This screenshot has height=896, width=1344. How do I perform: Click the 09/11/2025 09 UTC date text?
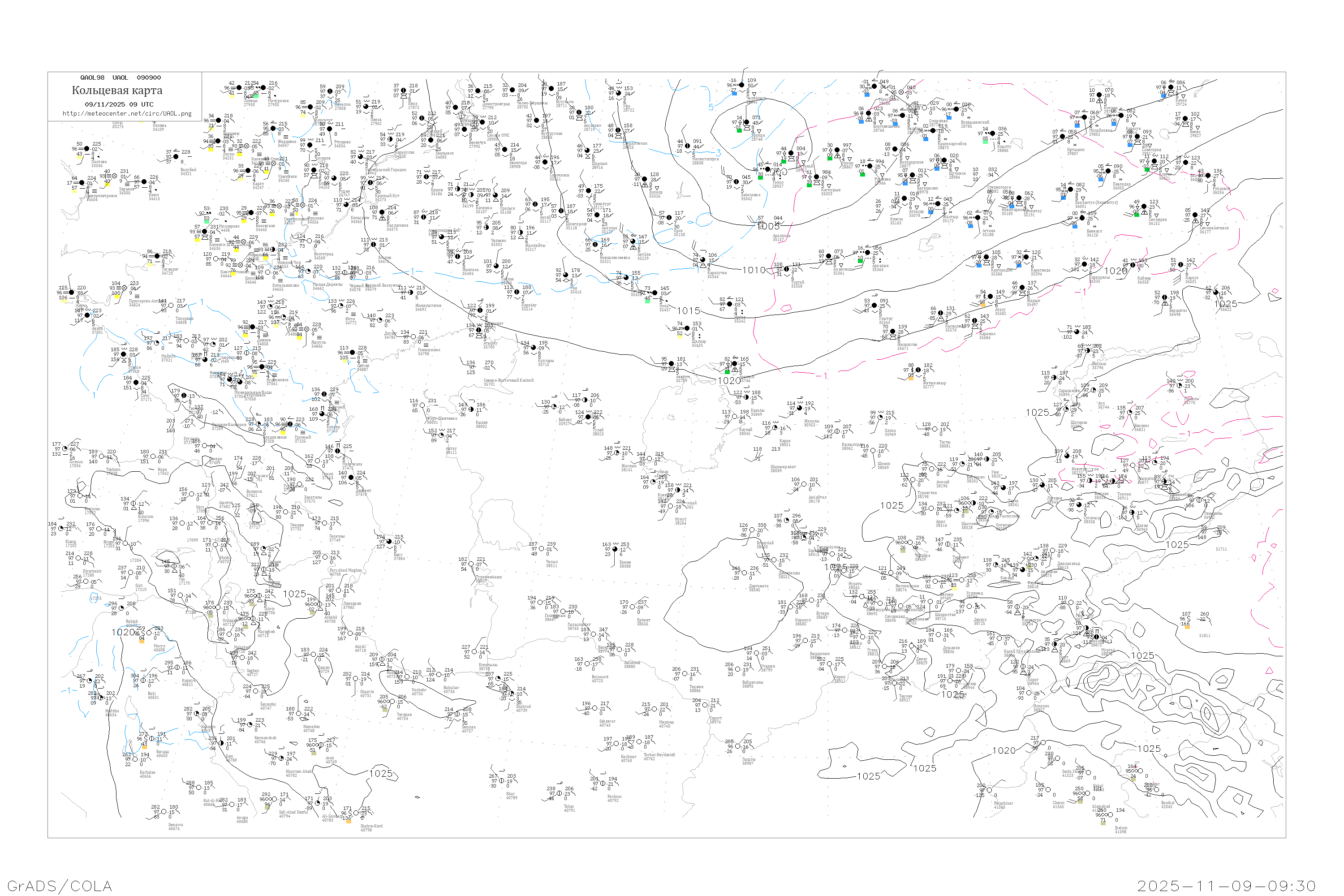pos(119,104)
